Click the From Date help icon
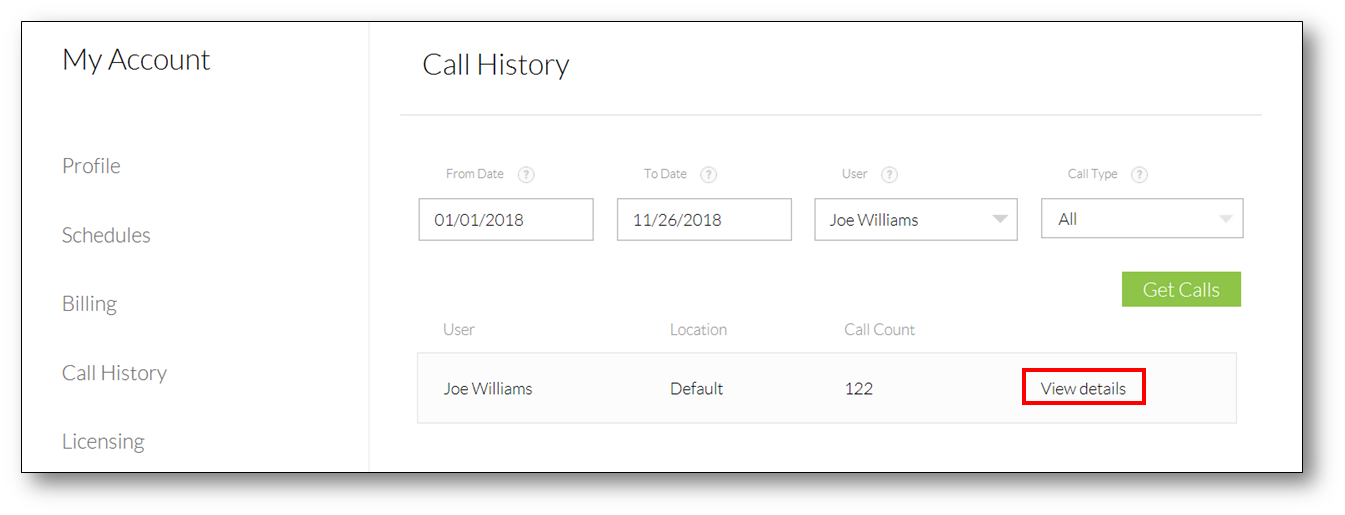The height and width of the screenshot is (515, 1345). pyautogui.click(x=526, y=174)
